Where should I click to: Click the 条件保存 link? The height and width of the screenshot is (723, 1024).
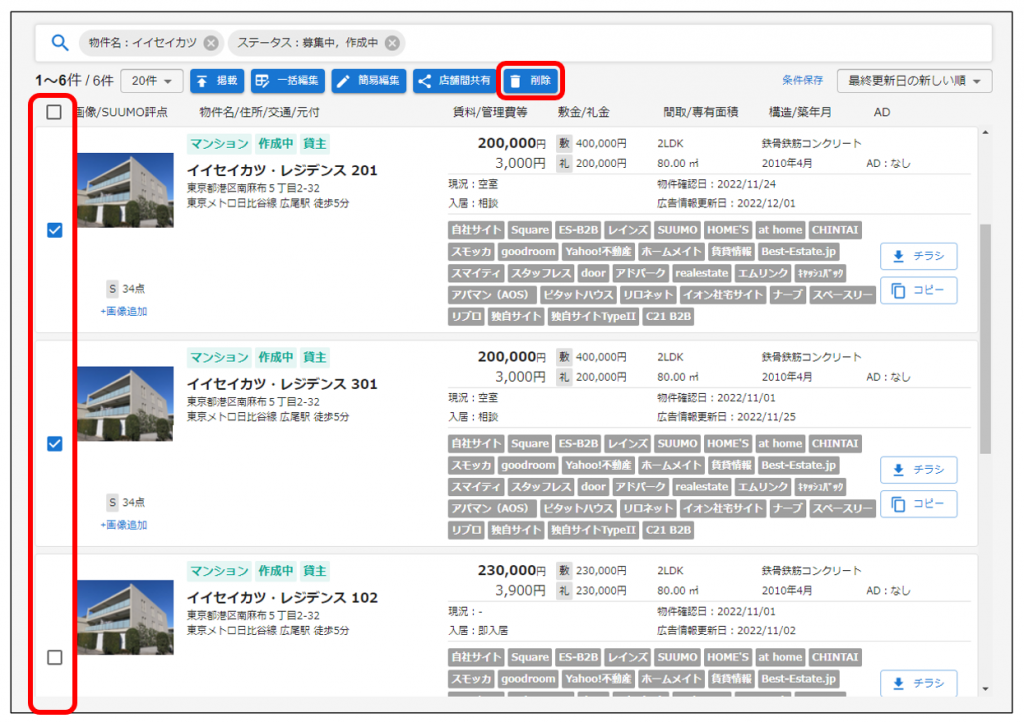pyautogui.click(x=802, y=80)
